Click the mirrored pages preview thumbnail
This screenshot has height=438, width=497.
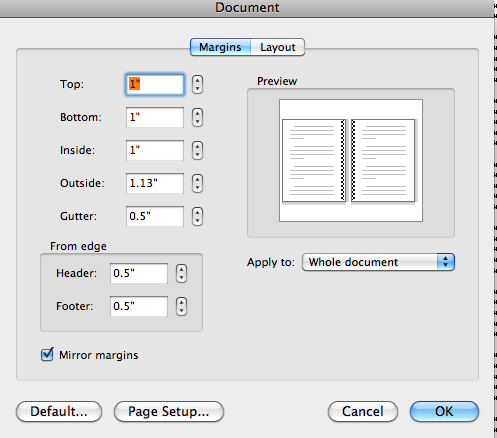click(351, 160)
